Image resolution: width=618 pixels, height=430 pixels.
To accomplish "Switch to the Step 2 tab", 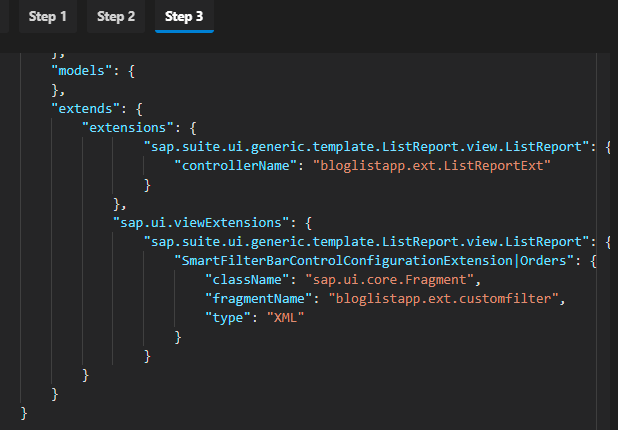I will 116,16.
